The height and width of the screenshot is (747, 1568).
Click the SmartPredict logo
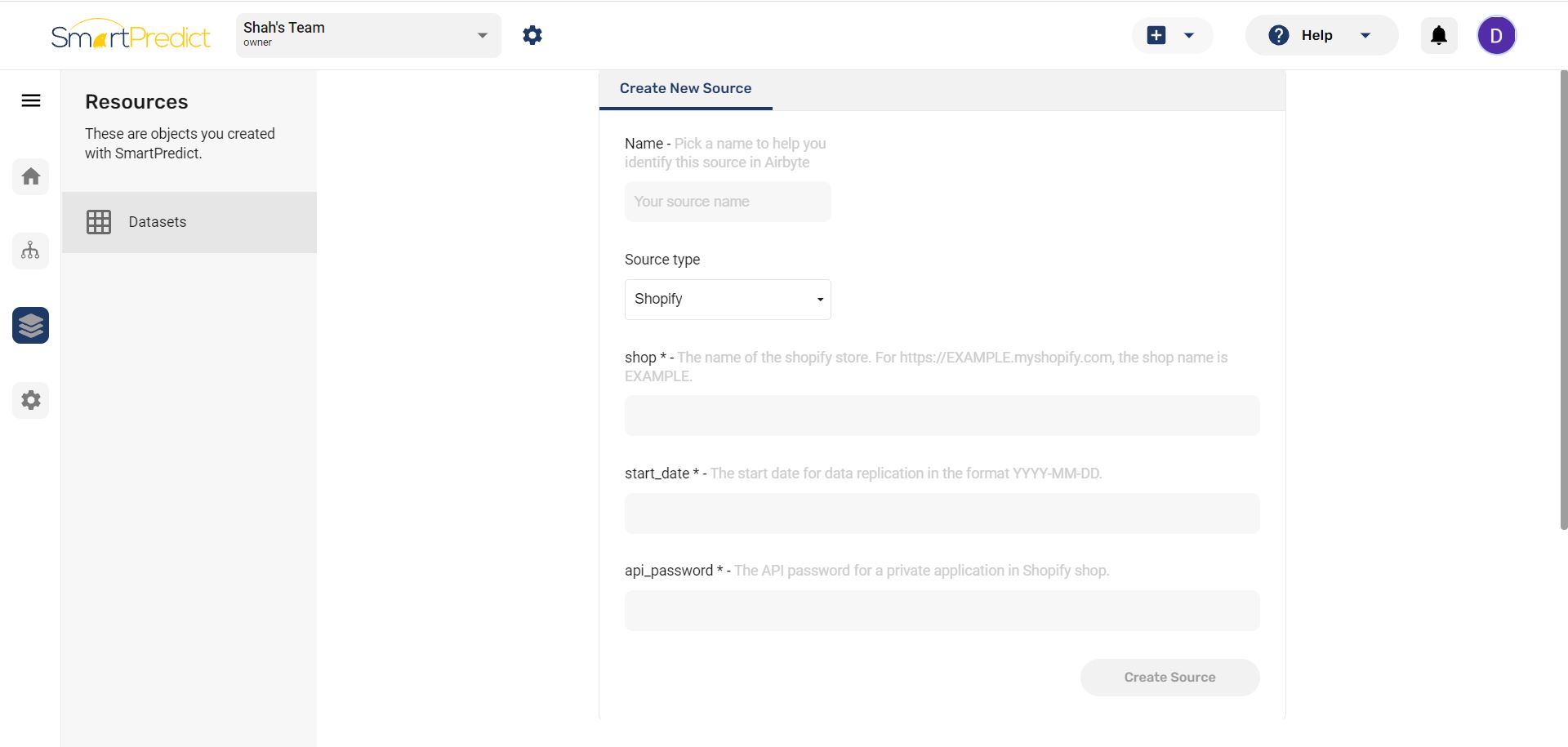pyautogui.click(x=131, y=34)
